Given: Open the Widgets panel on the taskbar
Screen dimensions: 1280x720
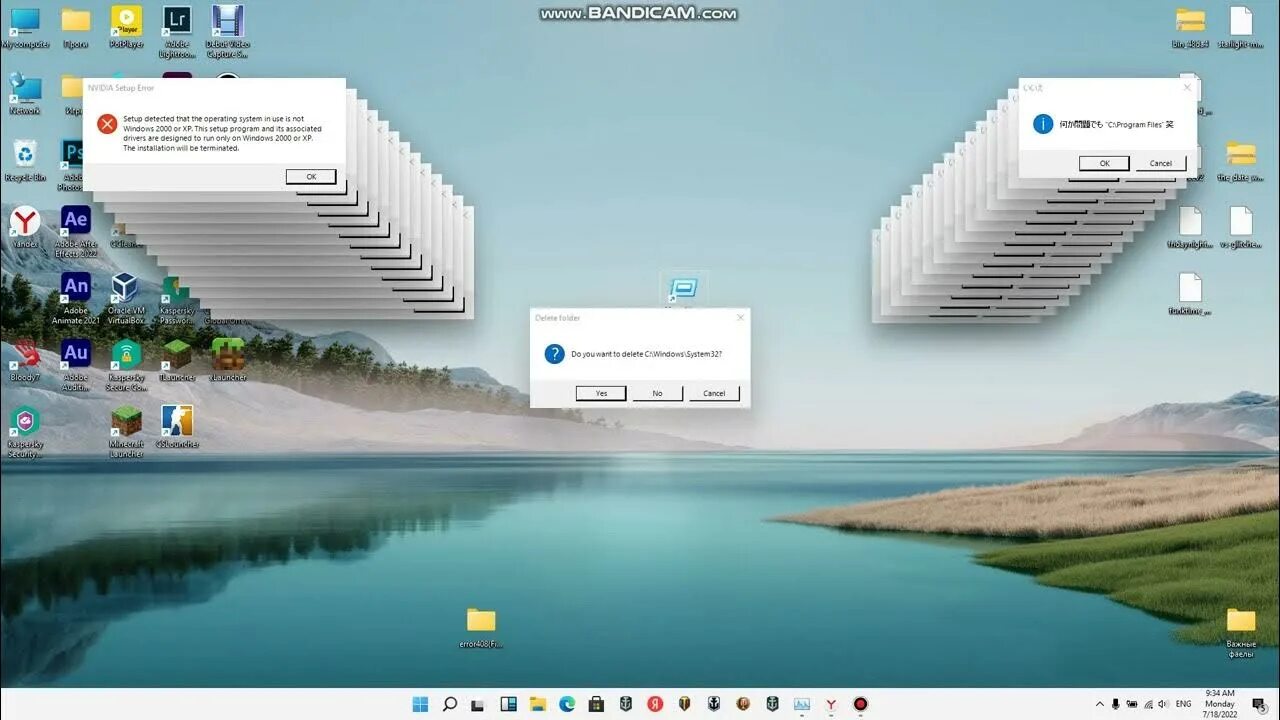Looking at the screenshot, I should [x=508, y=704].
